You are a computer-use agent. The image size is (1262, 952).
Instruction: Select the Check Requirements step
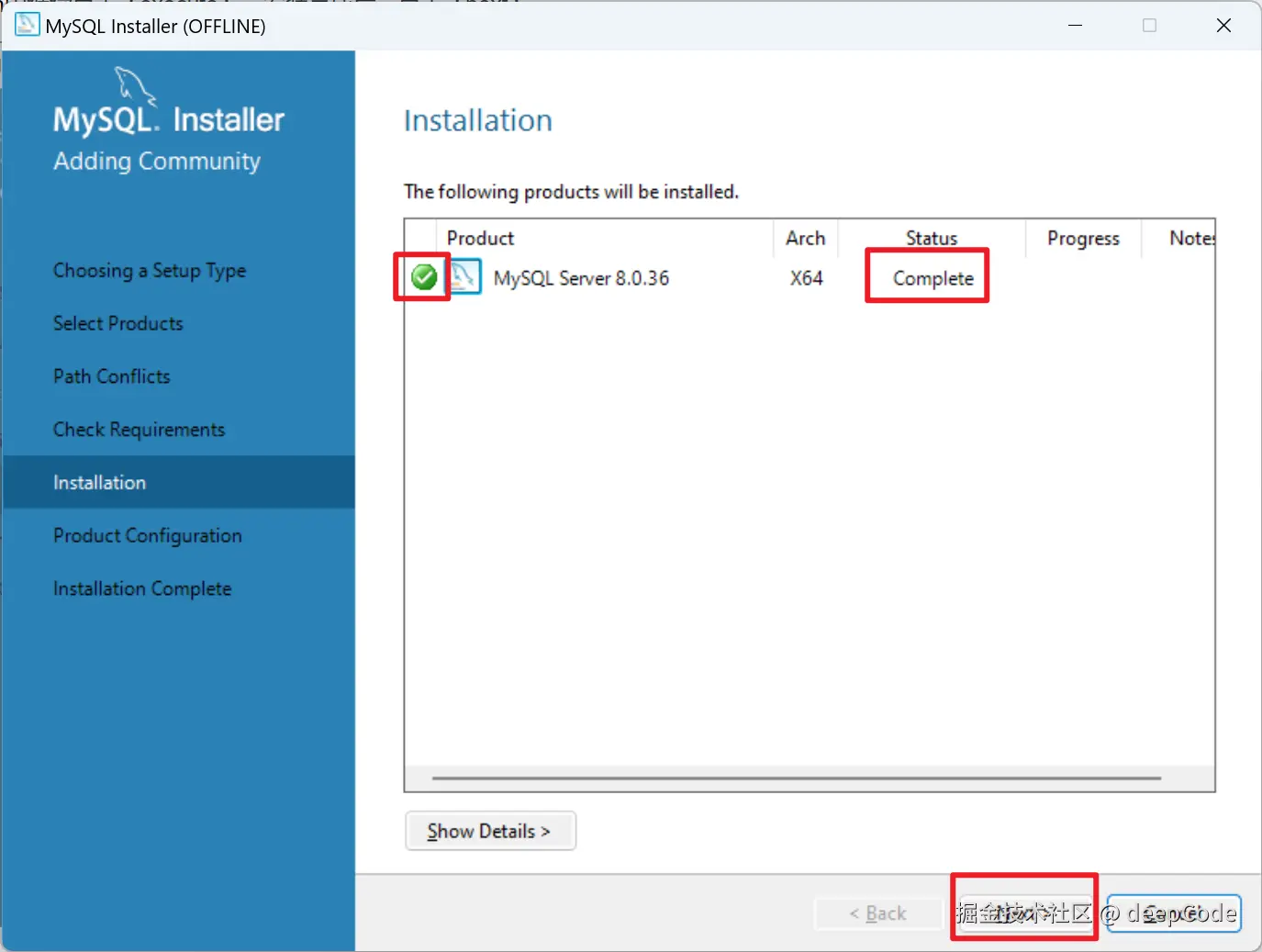(x=139, y=430)
